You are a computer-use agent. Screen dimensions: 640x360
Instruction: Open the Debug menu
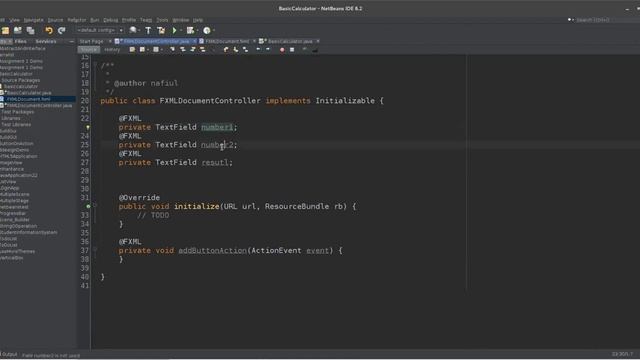tap(111, 20)
